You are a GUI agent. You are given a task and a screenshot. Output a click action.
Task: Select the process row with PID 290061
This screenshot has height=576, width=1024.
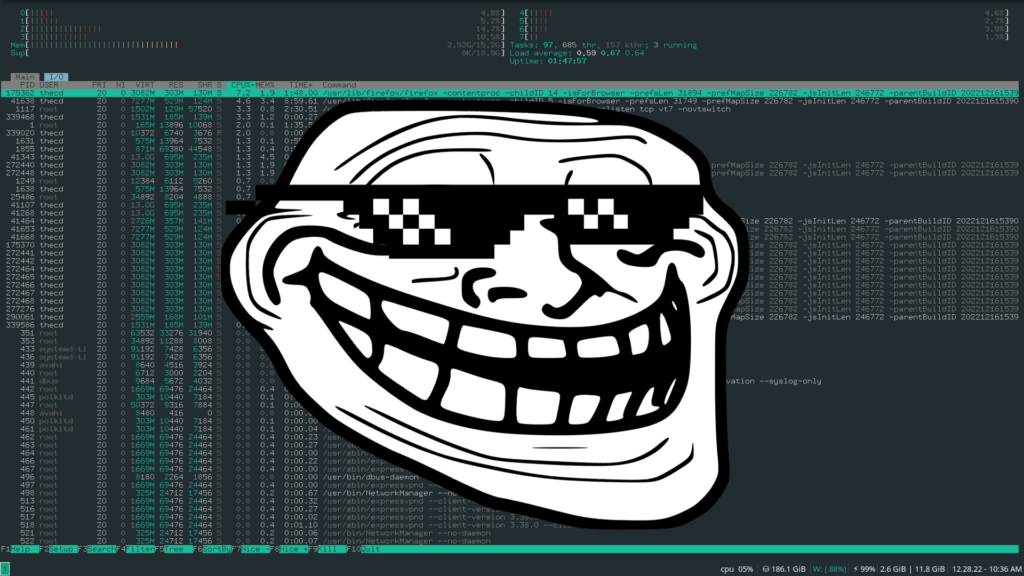509,317
